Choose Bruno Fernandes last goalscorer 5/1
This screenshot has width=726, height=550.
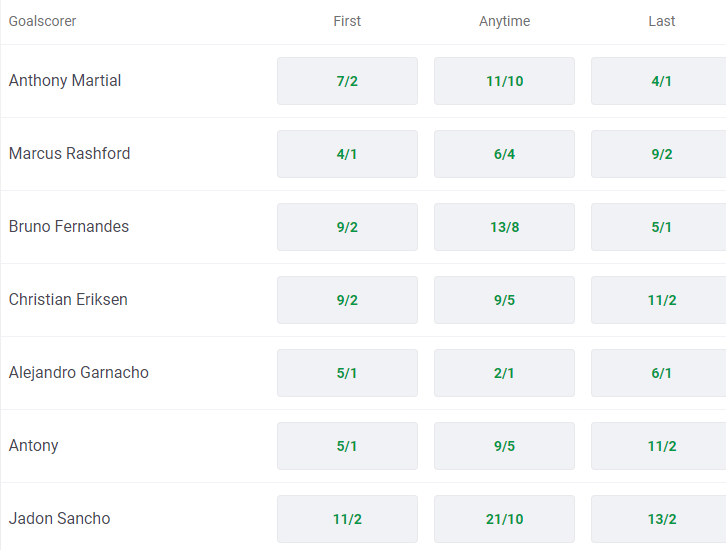pos(660,227)
